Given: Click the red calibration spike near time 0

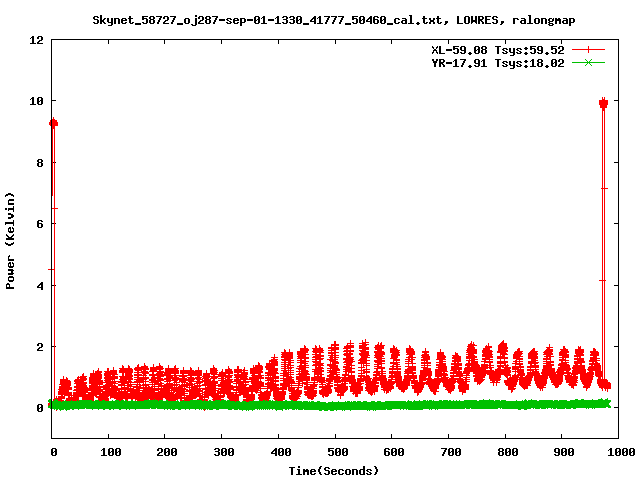Looking at the screenshot, I should click(x=53, y=261).
